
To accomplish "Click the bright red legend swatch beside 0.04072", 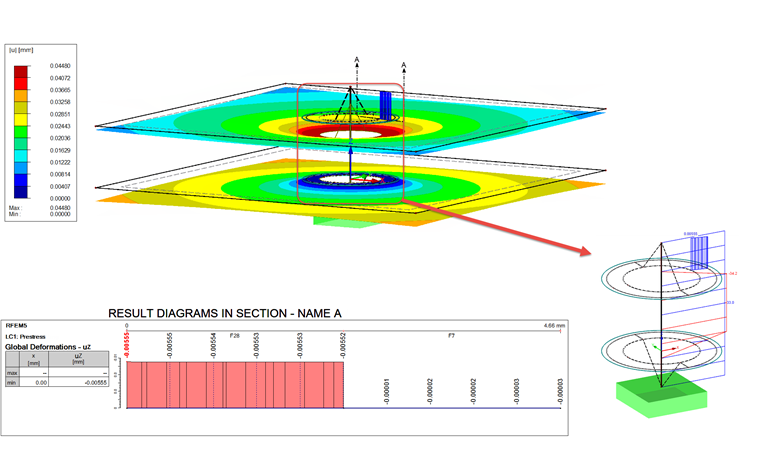I will 21,84.
